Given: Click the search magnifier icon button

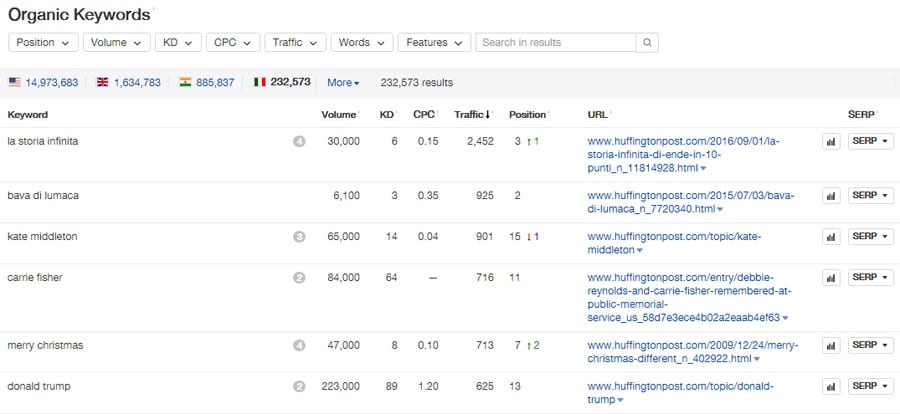Looking at the screenshot, I should coord(647,42).
